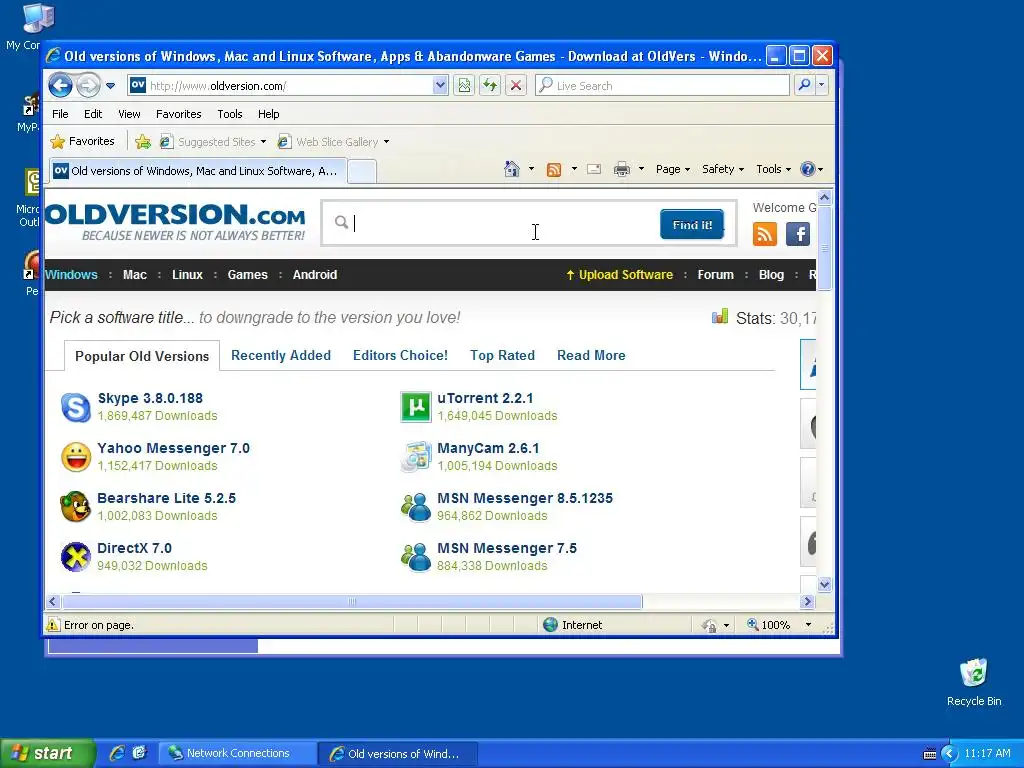Switch to Recently Added tab

pyautogui.click(x=281, y=355)
